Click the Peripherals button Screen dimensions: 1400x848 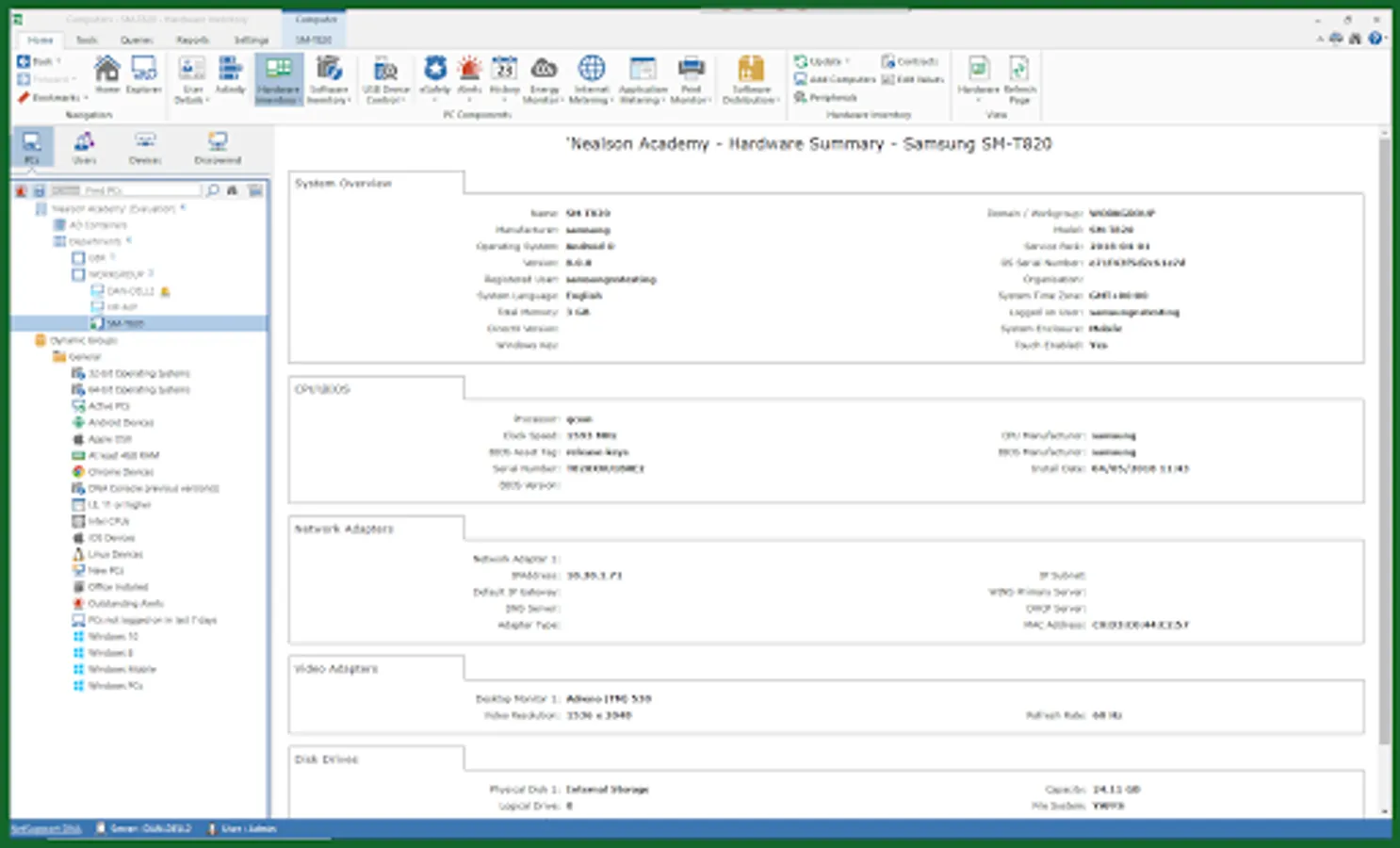826,98
